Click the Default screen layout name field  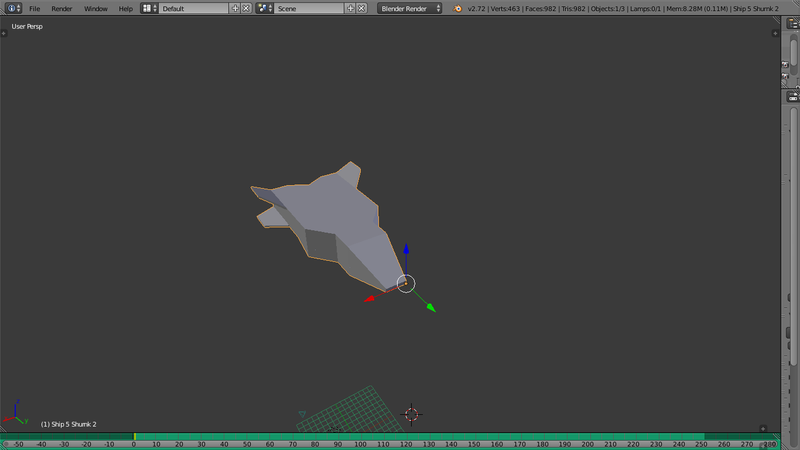[x=194, y=8]
